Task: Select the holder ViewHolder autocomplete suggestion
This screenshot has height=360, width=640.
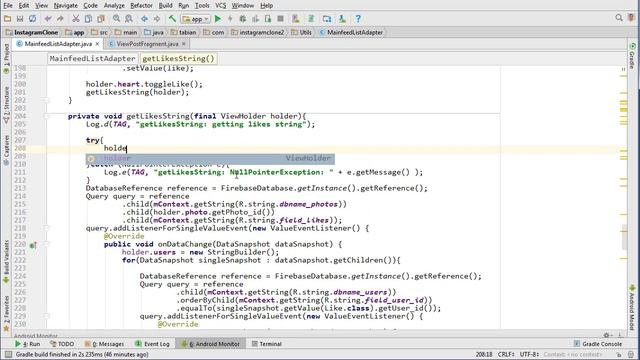Action: click(210, 158)
